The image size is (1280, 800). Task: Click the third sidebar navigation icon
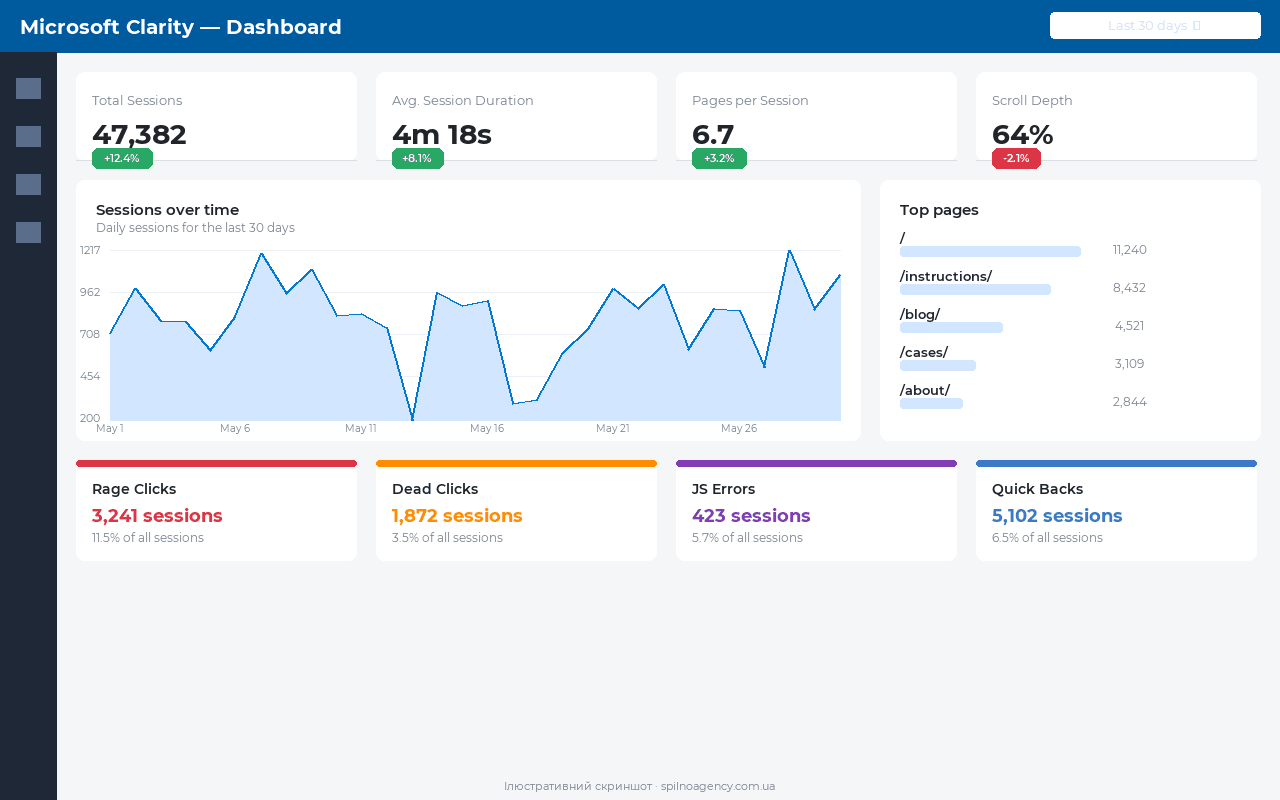pos(28,185)
